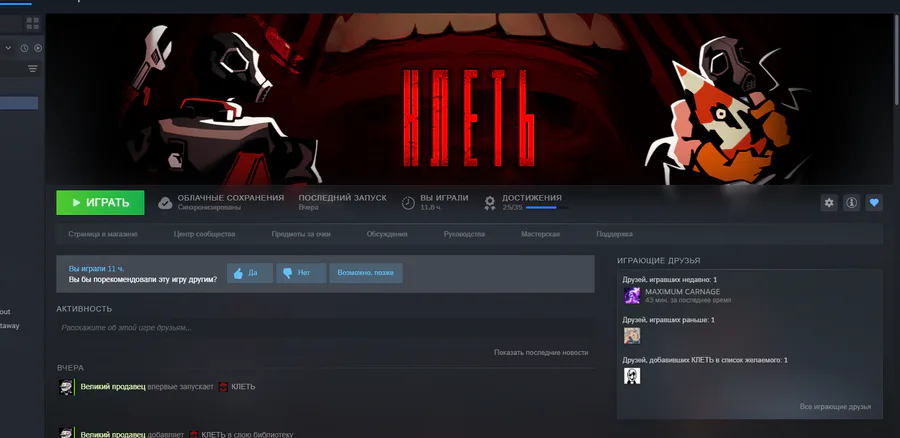Click the recent clock filter icon in sidebar
Image resolution: width=900 pixels, height=438 pixels.
(x=24, y=48)
